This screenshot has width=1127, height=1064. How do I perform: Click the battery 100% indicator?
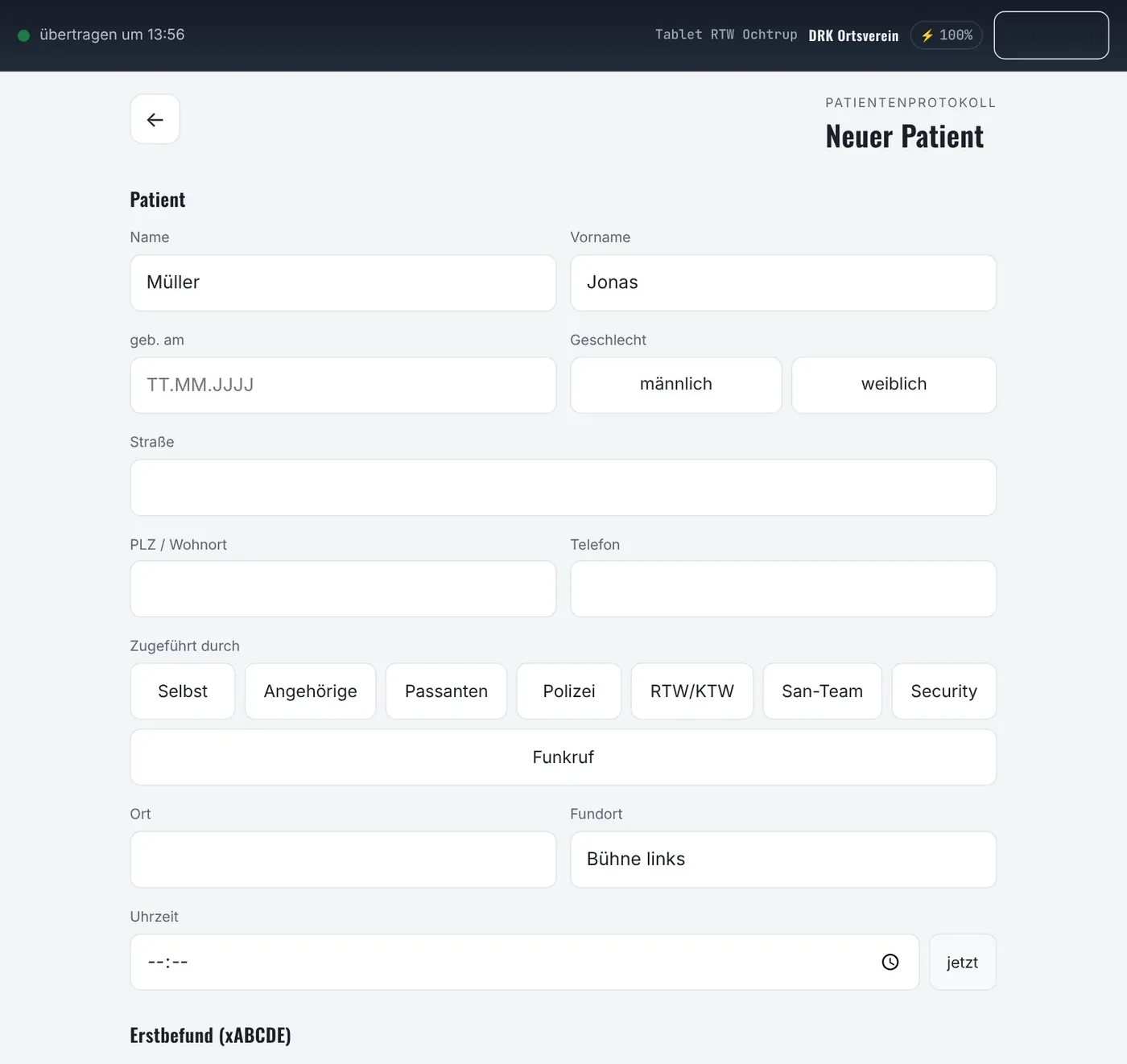click(947, 35)
